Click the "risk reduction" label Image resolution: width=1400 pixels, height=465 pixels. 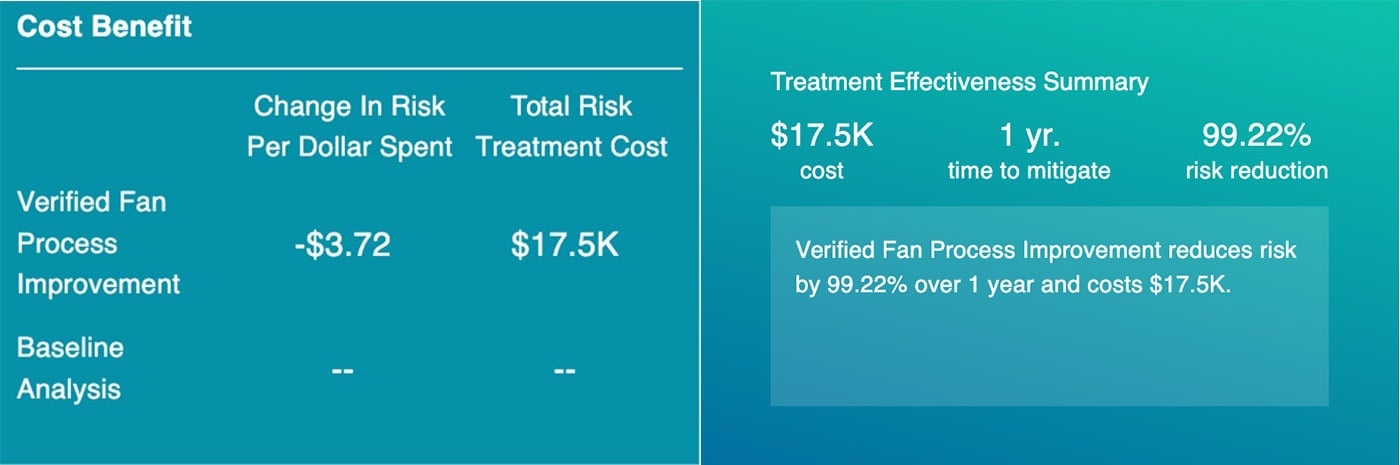[1256, 171]
